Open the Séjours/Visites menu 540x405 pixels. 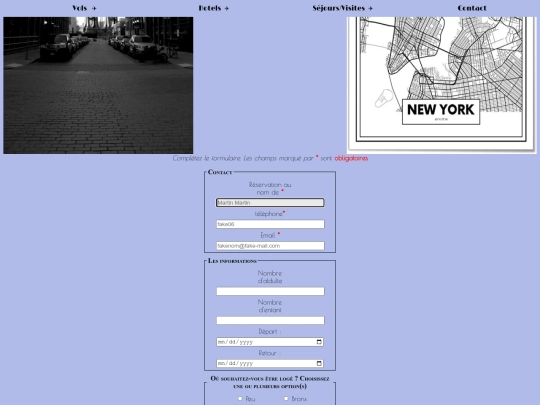coord(343,8)
